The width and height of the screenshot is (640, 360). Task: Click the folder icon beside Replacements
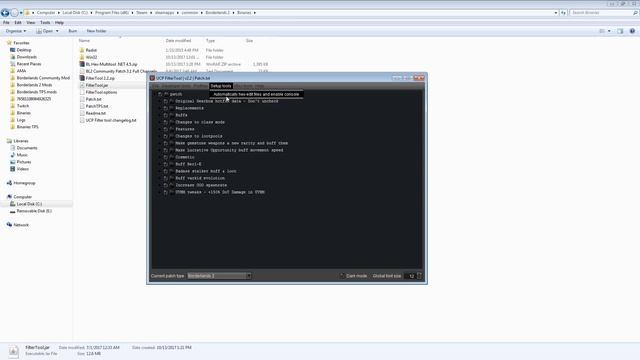click(171, 108)
